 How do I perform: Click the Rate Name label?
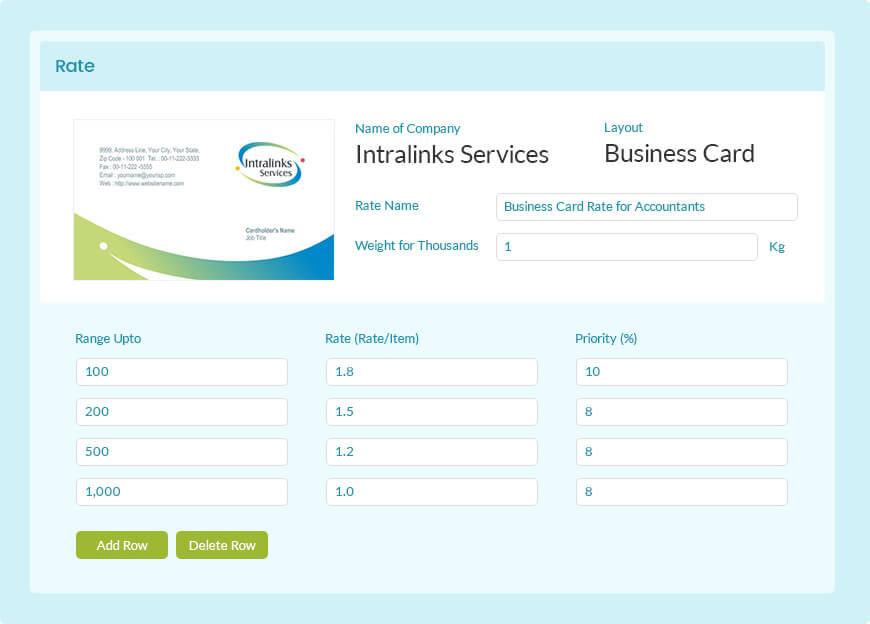(x=387, y=206)
